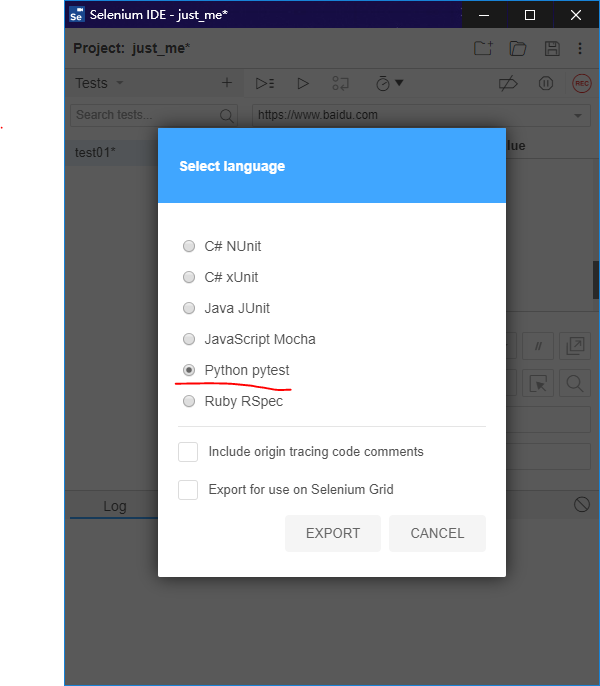Start recording with the REC button
The width and height of the screenshot is (600, 686).
pyautogui.click(x=582, y=83)
